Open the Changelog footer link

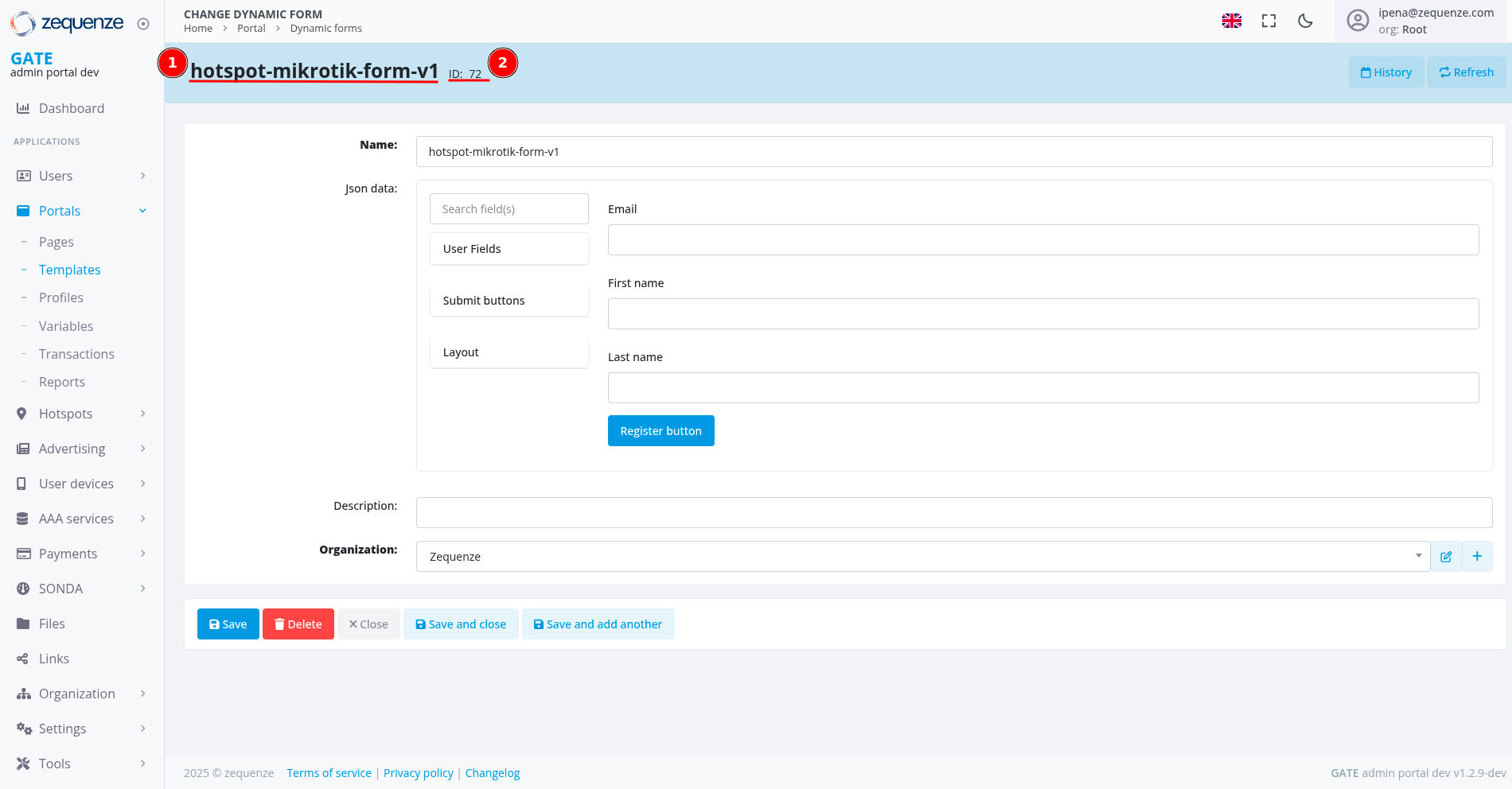492,773
